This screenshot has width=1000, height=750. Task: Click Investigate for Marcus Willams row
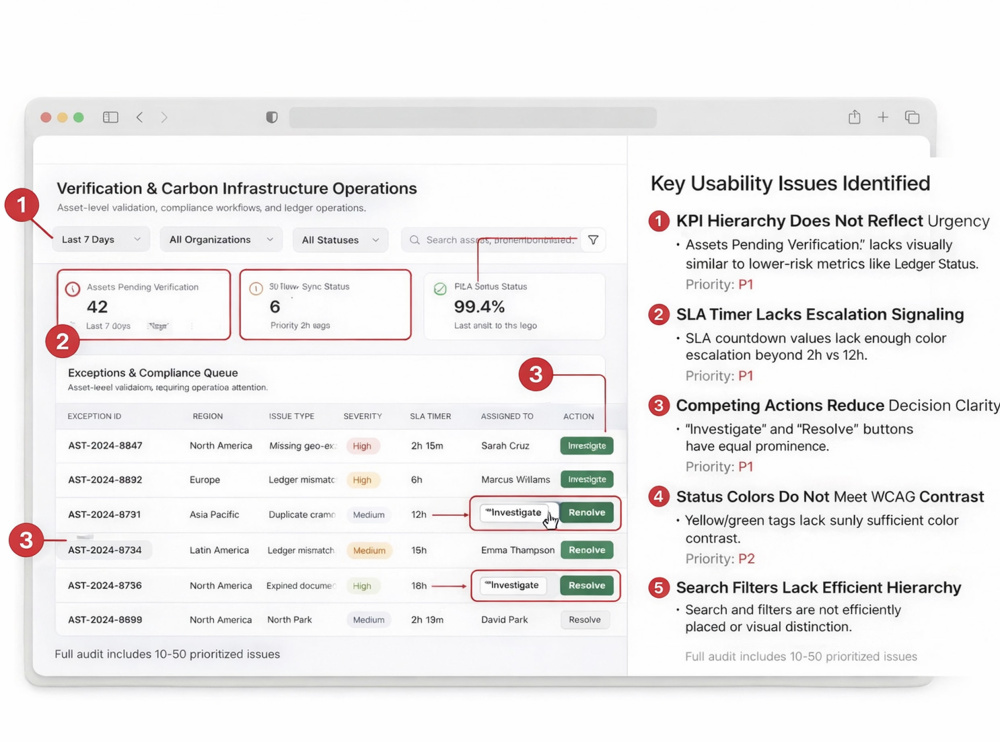pyautogui.click(x=587, y=479)
